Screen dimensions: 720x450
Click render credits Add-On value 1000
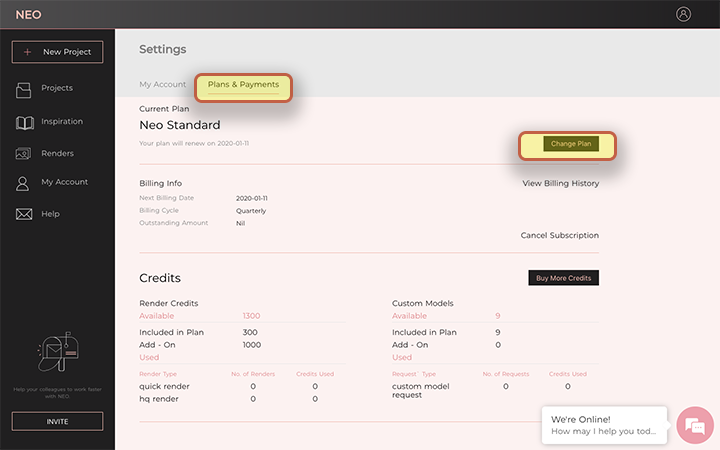pyautogui.click(x=252, y=345)
